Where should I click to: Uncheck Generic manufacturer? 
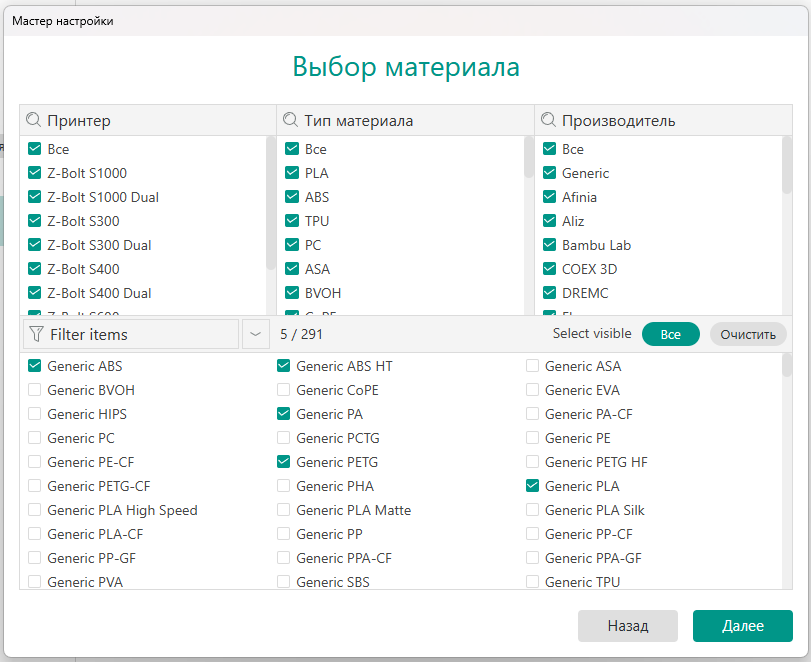click(549, 173)
